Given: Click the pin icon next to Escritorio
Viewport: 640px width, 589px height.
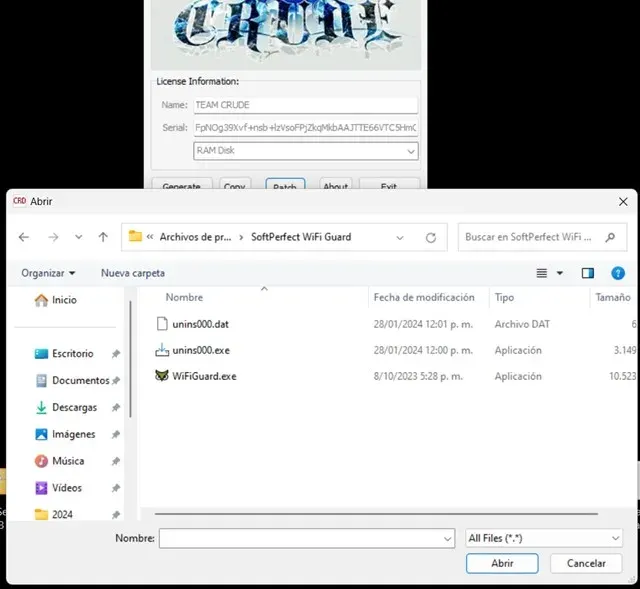Looking at the screenshot, I should [x=116, y=353].
